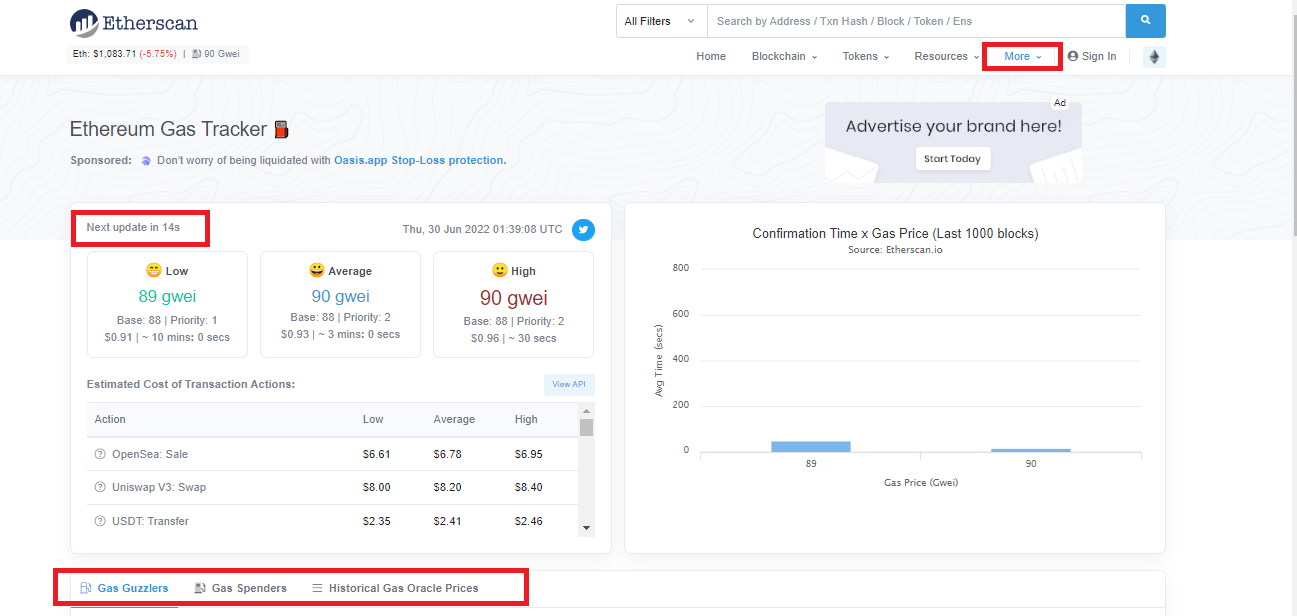
Task: Click the red gas pump title icon
Action: coord(282,129)
